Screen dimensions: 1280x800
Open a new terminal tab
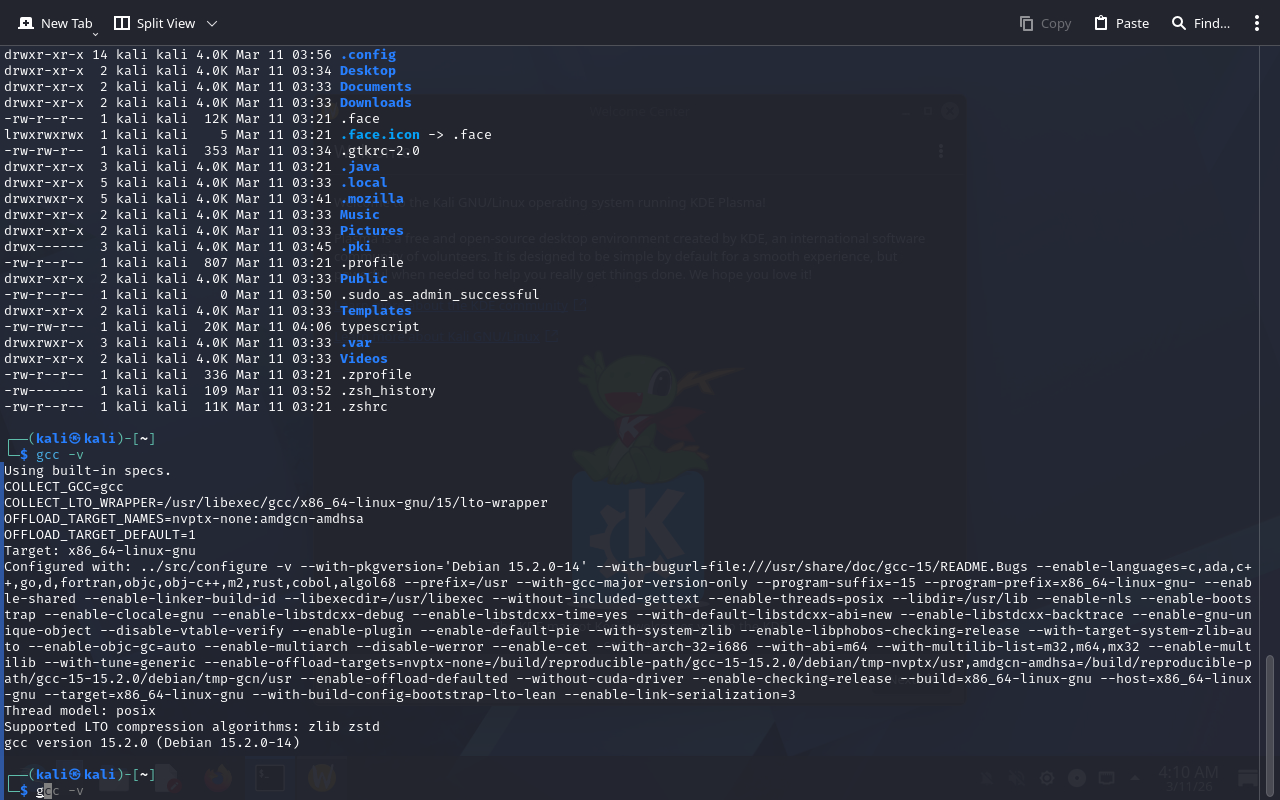(55, 23)
